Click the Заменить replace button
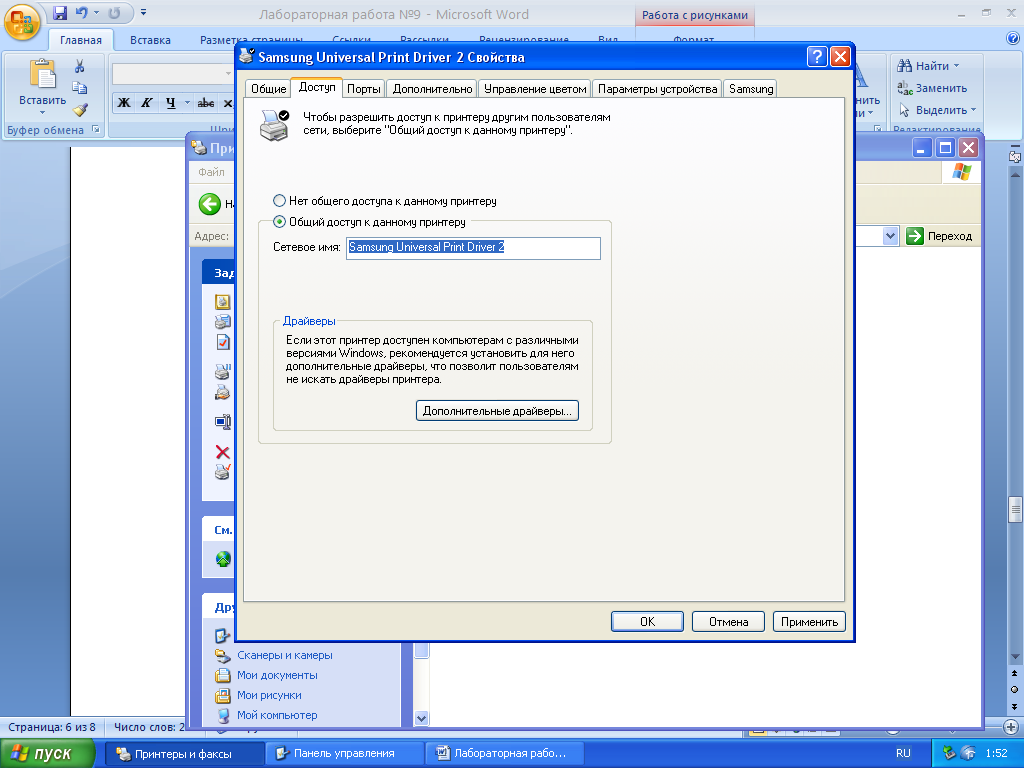 click(x=932, y=88)
